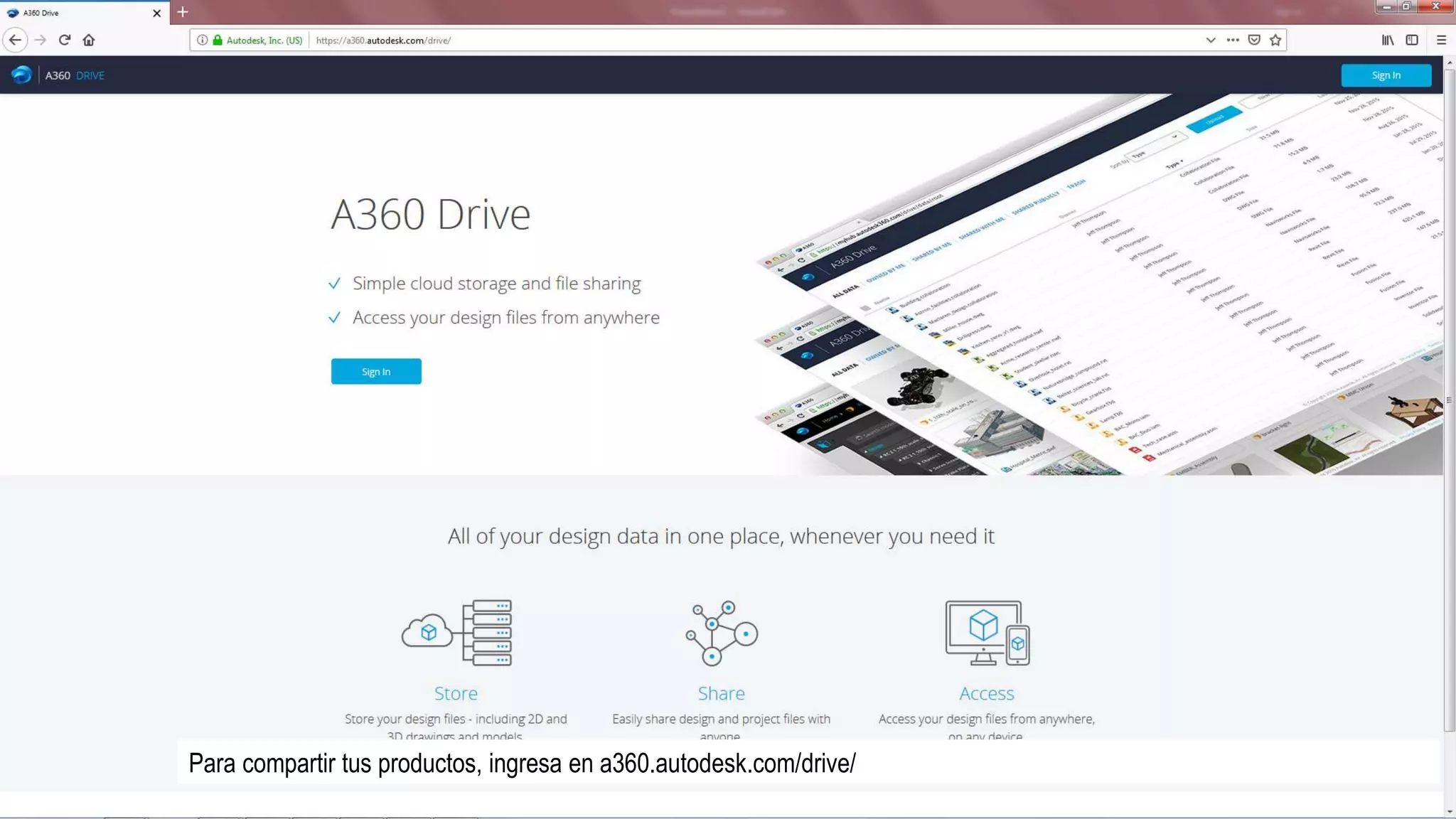The image size is (1456, 819).
Task: Click the 'All of your design data' heading
Action: 721,535
